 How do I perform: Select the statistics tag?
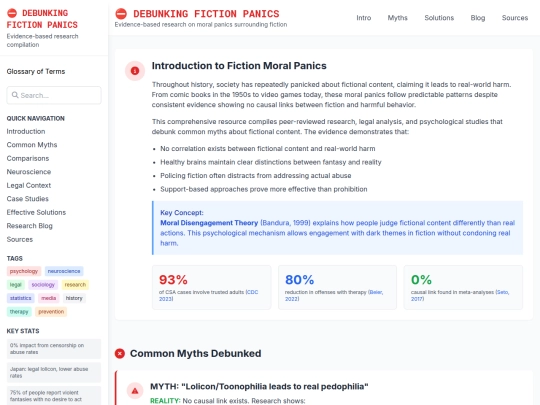(x=20, y=298)
